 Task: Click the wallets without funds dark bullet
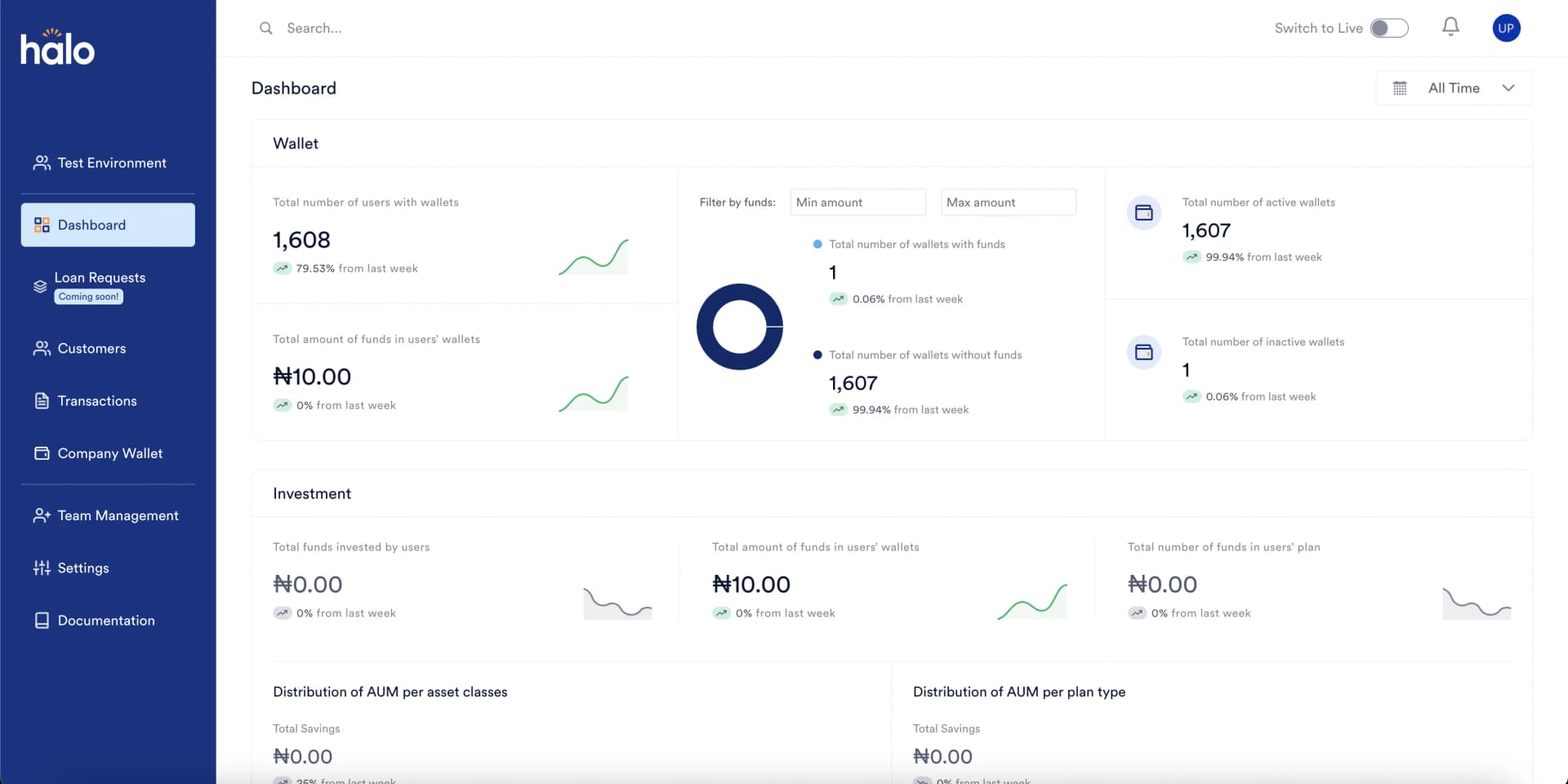818,354
